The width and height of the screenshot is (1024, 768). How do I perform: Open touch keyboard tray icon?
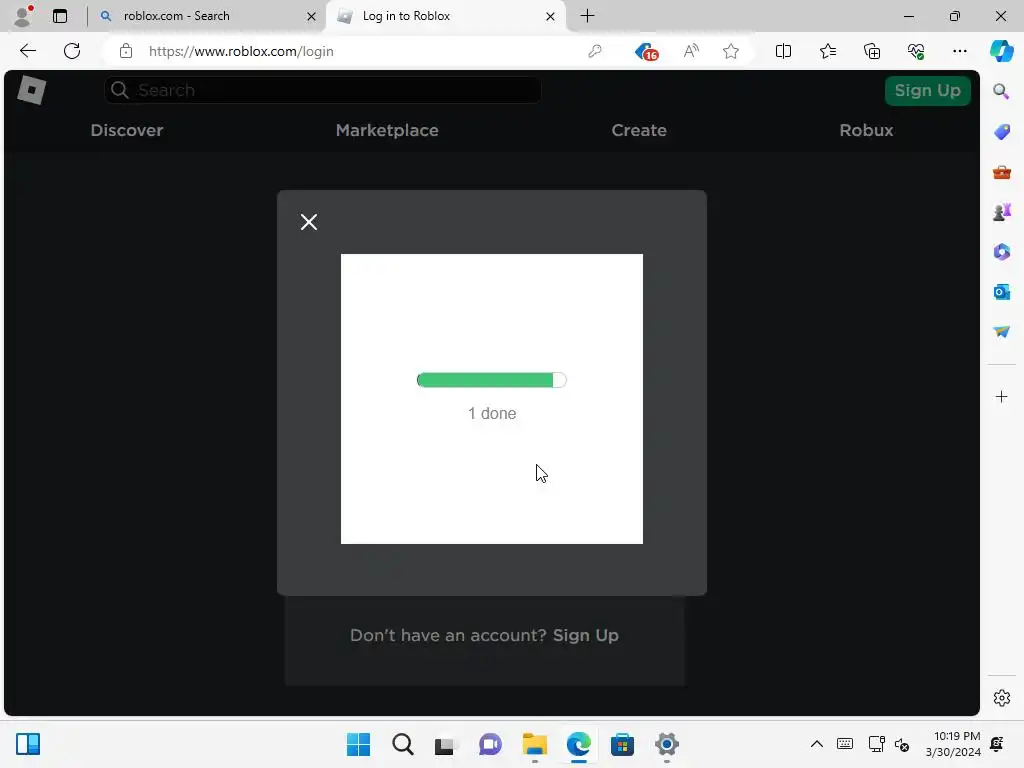[x=844, y=744]
